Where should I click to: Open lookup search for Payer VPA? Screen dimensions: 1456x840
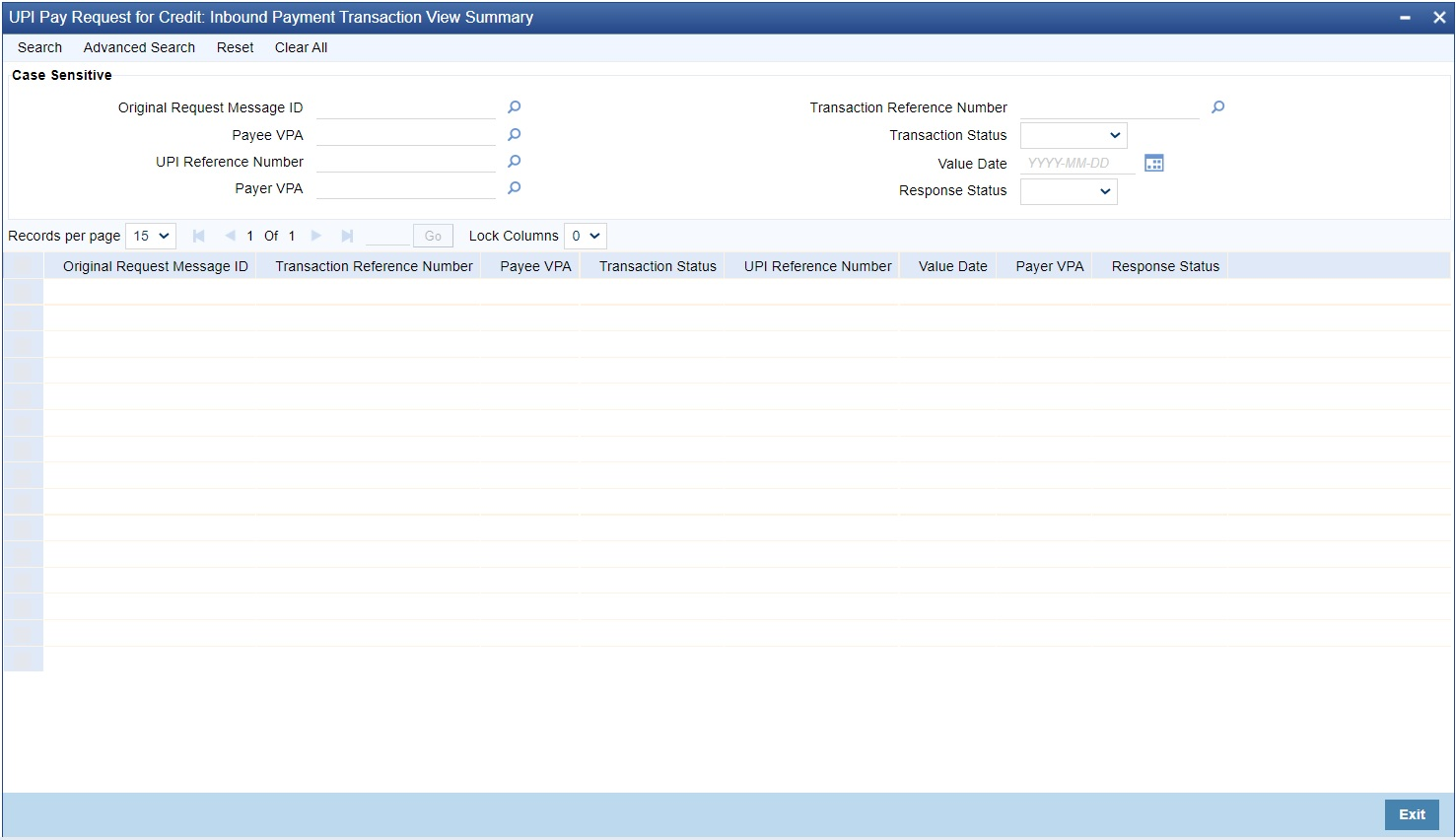pyautogui.click(x=514, y=188)
